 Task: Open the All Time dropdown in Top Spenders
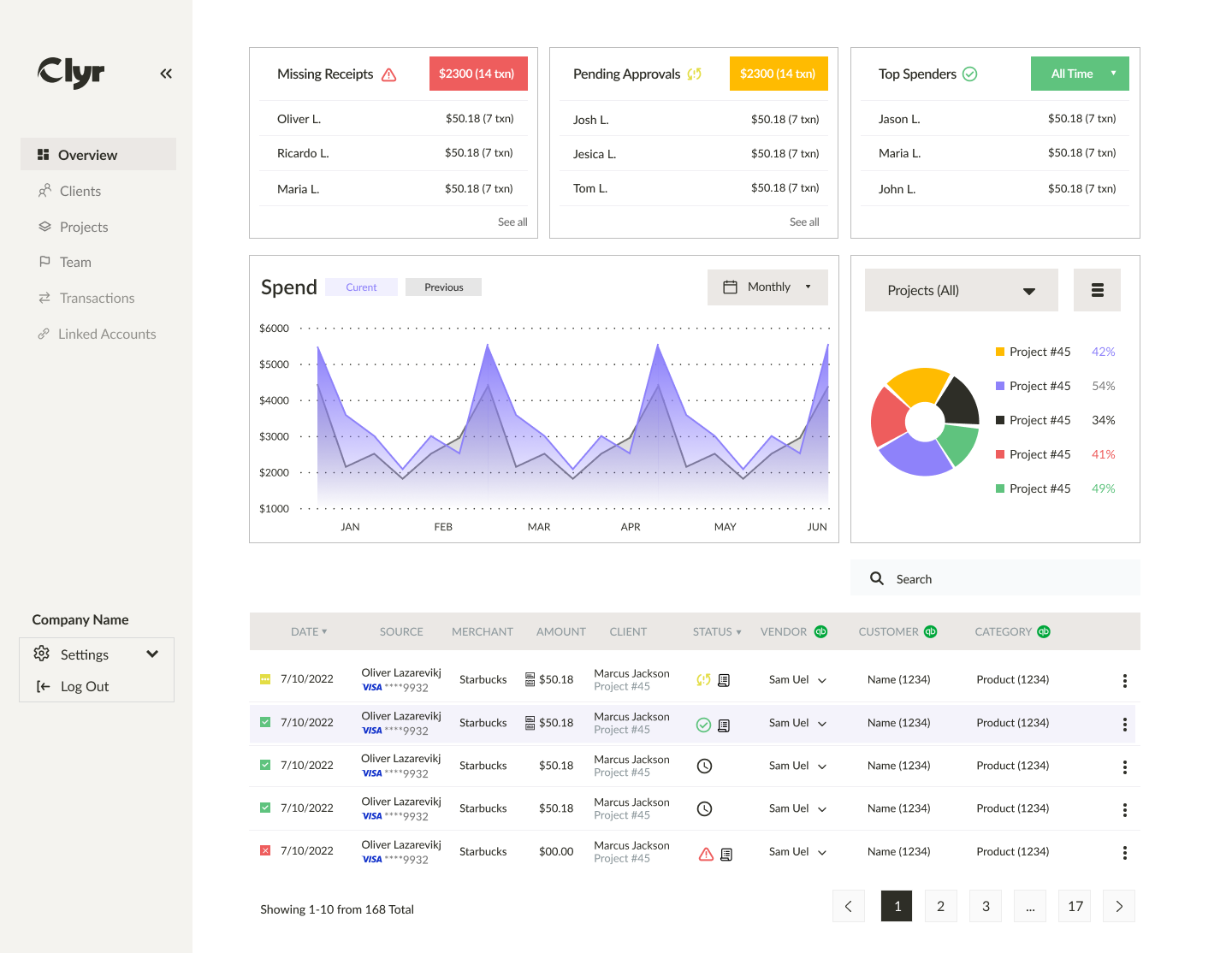click(x=1079, y=74)
